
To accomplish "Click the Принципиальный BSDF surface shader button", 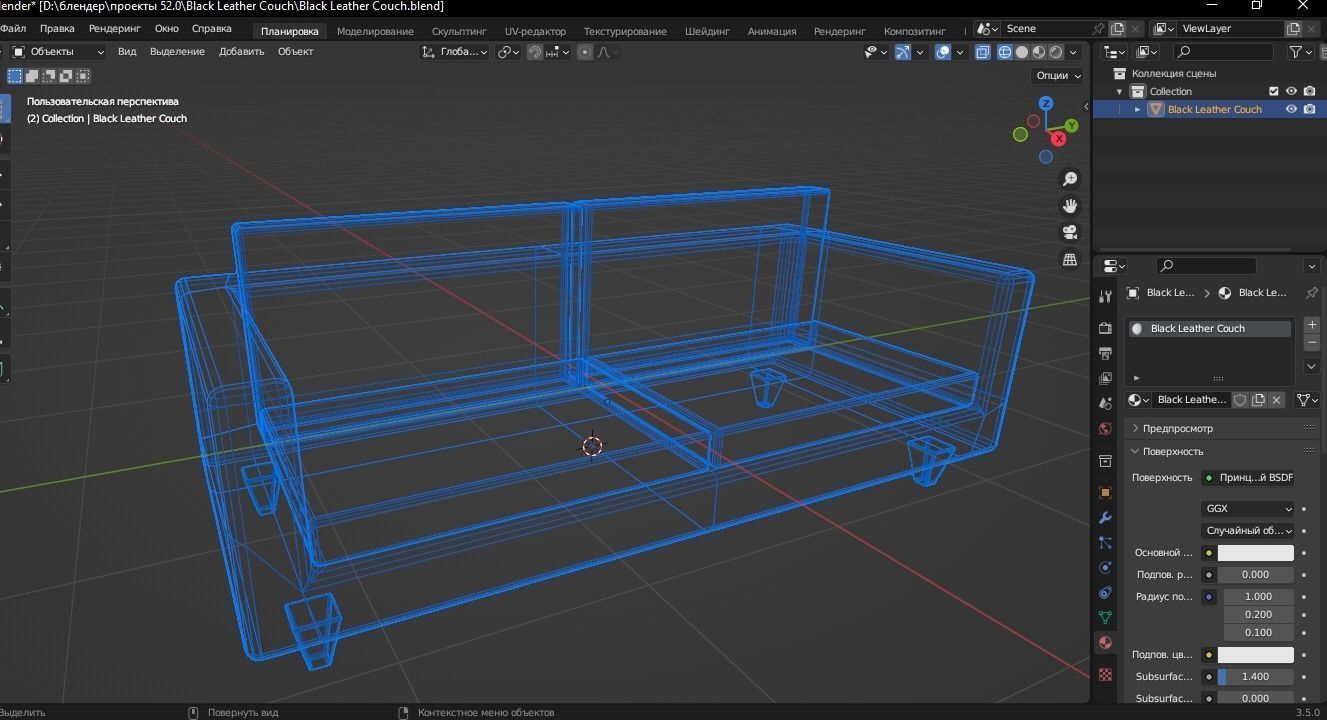I will (1248, 478).
